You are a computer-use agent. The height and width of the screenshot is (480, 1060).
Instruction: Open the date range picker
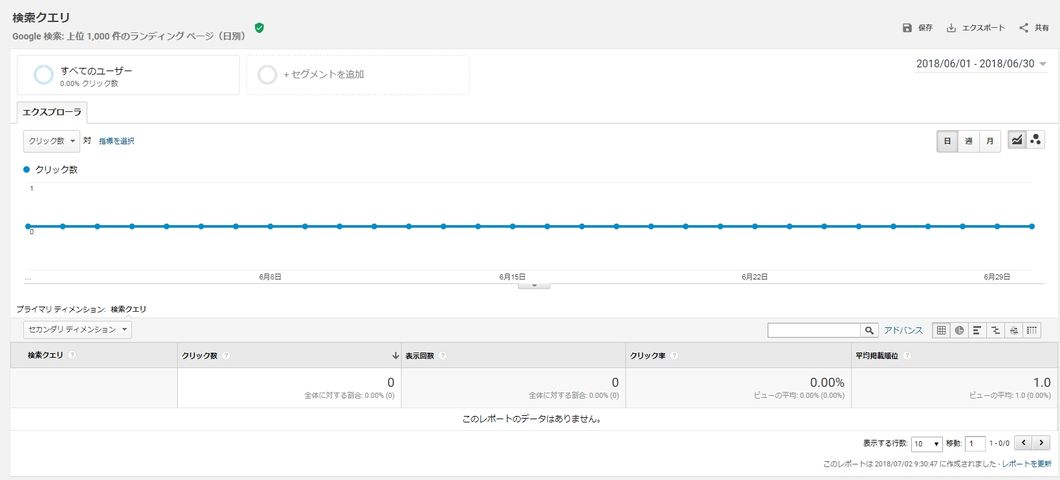click(981, 64)
